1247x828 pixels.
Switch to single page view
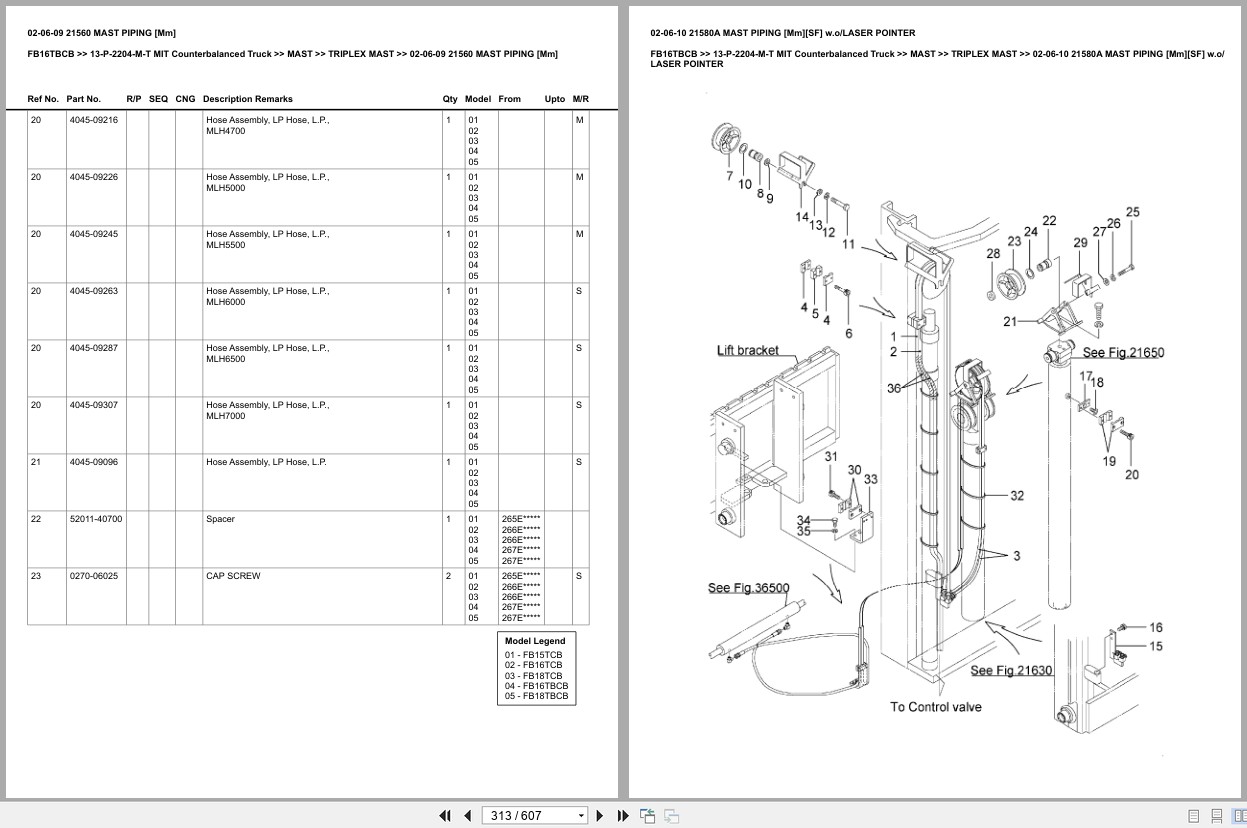[x=1194, y=816]
